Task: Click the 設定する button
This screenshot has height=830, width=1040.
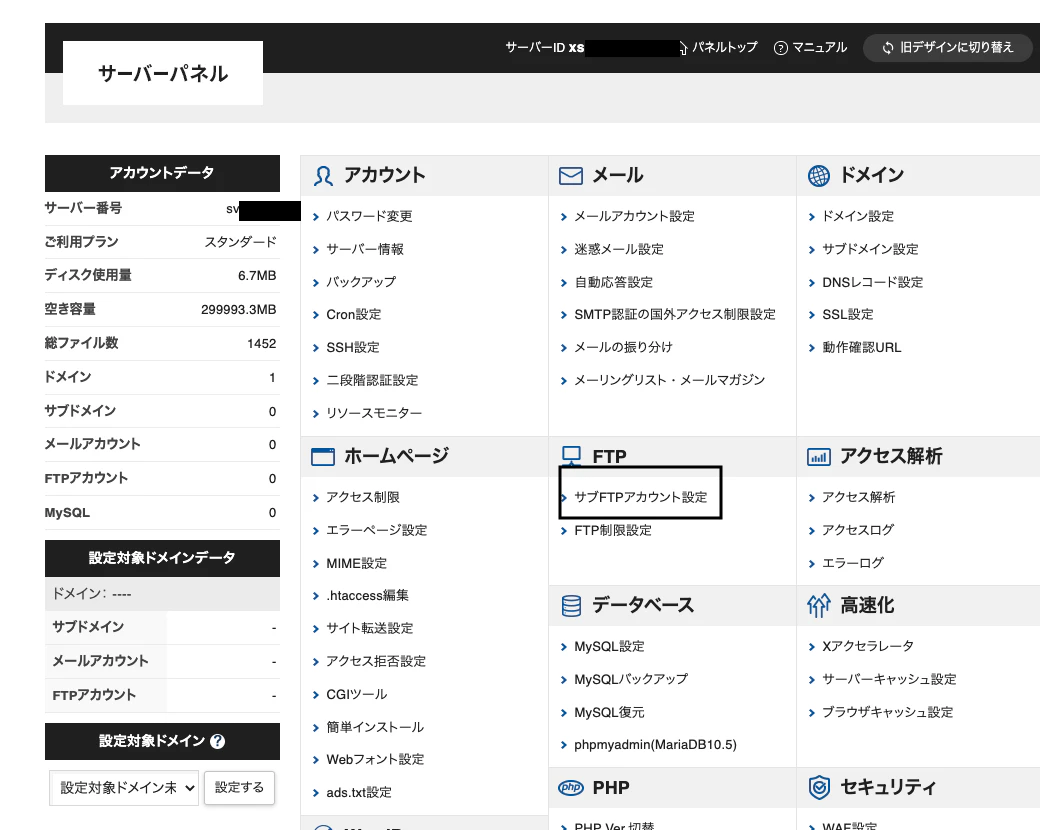Action: (239, 788)
